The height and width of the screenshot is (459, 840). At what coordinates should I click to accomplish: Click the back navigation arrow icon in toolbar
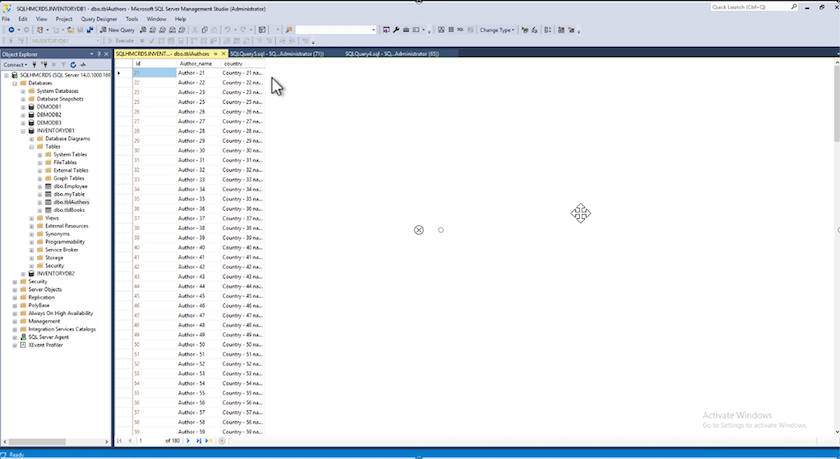pyautogui.click(x=11, y=30)
